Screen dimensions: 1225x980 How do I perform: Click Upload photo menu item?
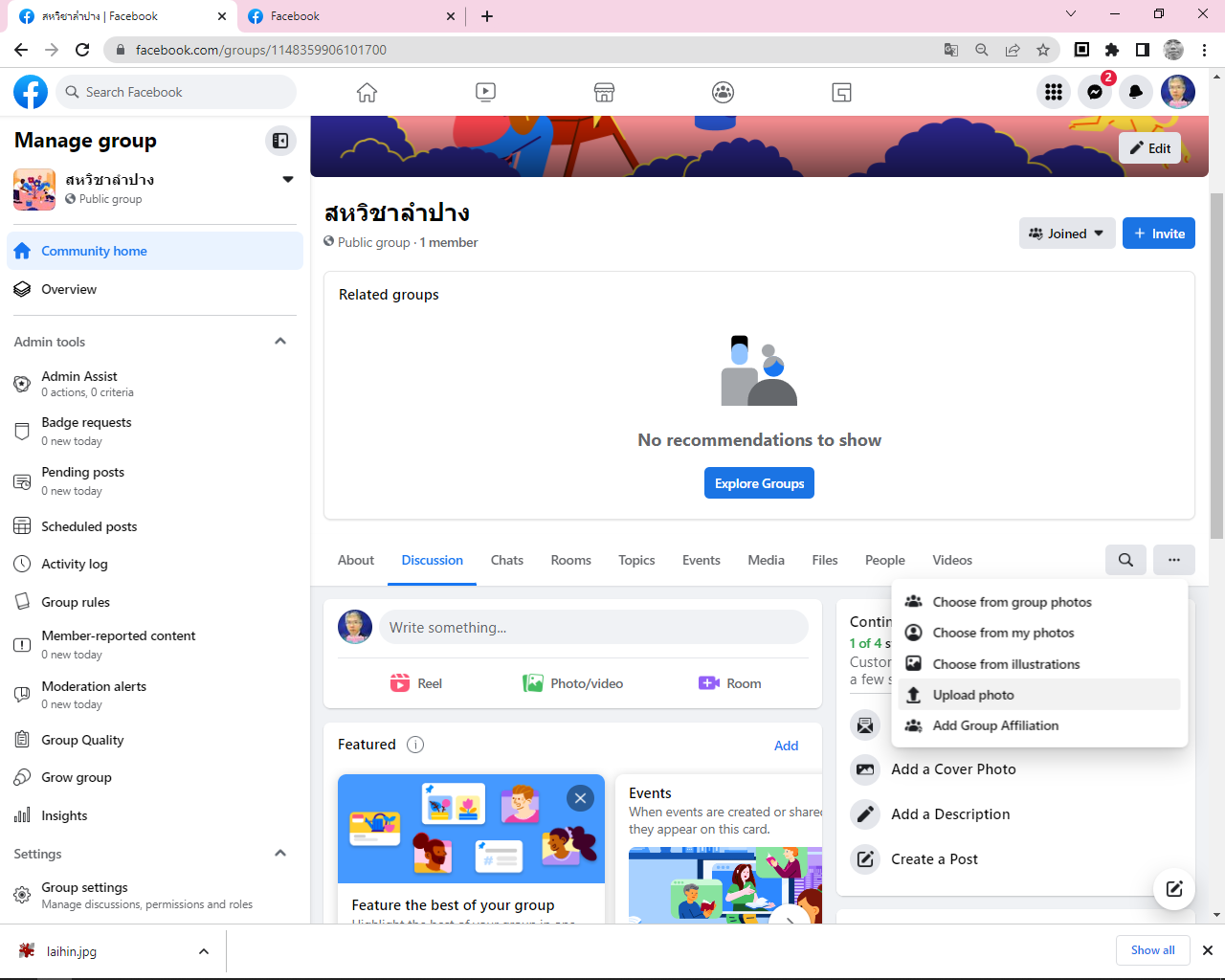pyautogui.click(x=1039, y=695)
